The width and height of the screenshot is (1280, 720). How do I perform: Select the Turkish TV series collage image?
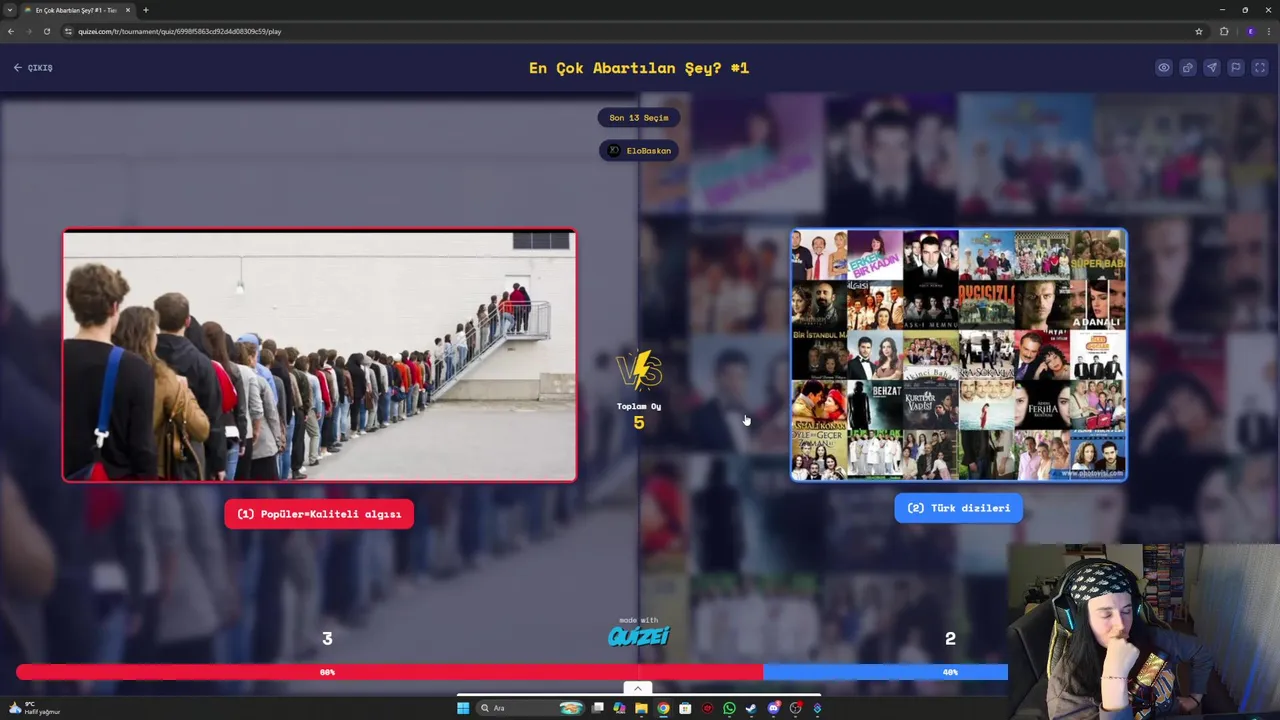tap(959, 355)
